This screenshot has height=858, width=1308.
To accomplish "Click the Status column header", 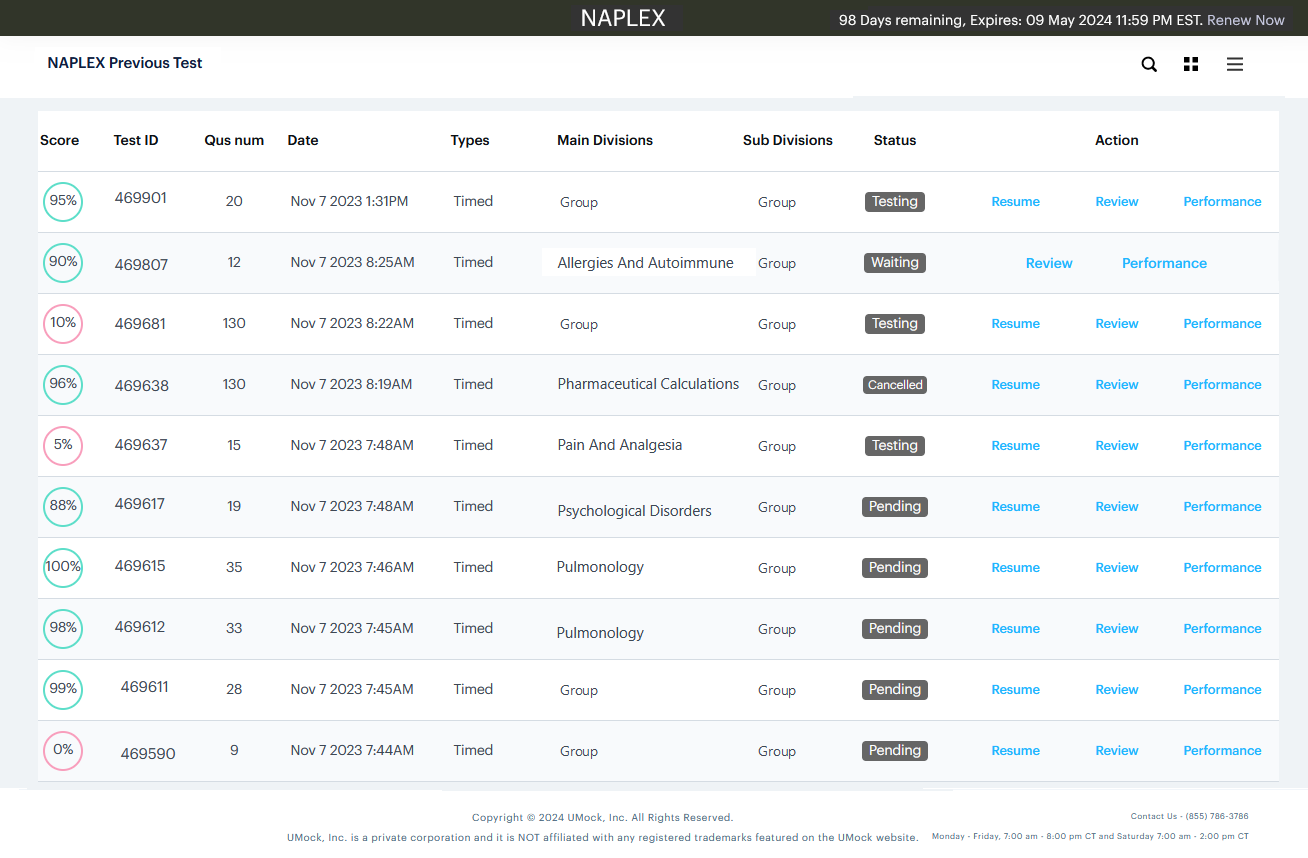I will [895, 140].
